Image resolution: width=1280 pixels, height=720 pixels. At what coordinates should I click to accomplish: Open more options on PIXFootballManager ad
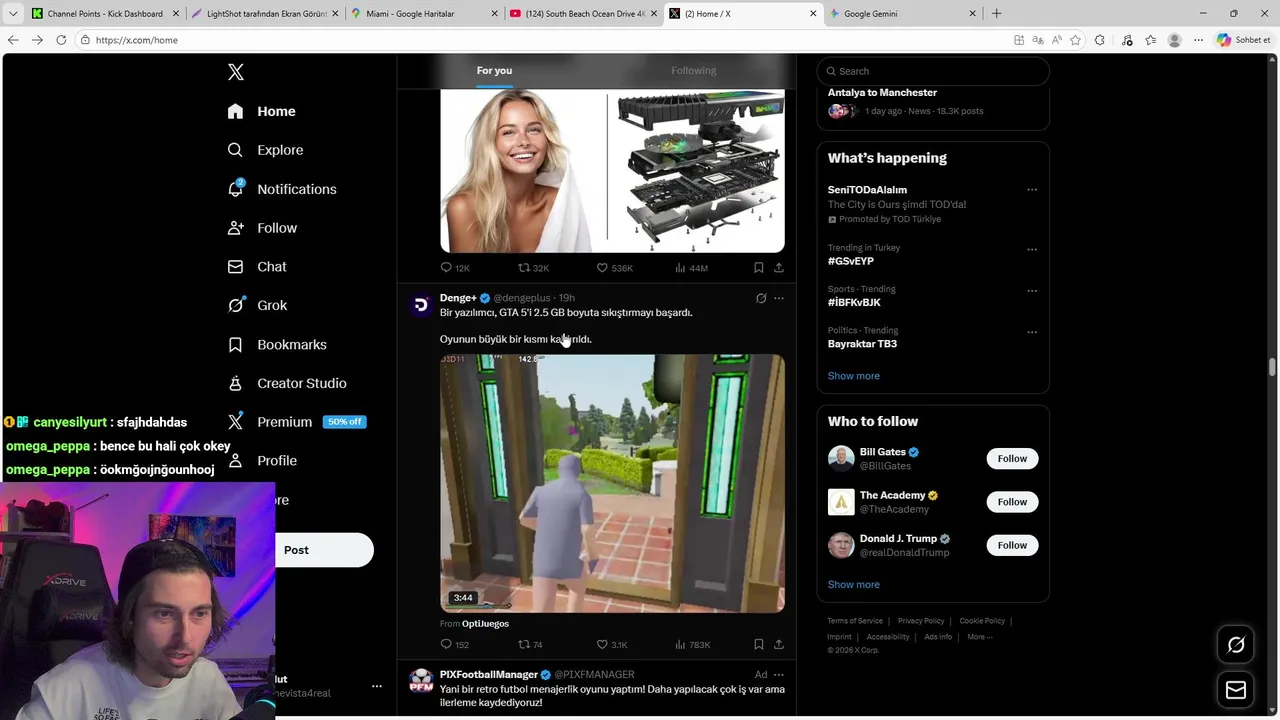(x=778, y=674)
